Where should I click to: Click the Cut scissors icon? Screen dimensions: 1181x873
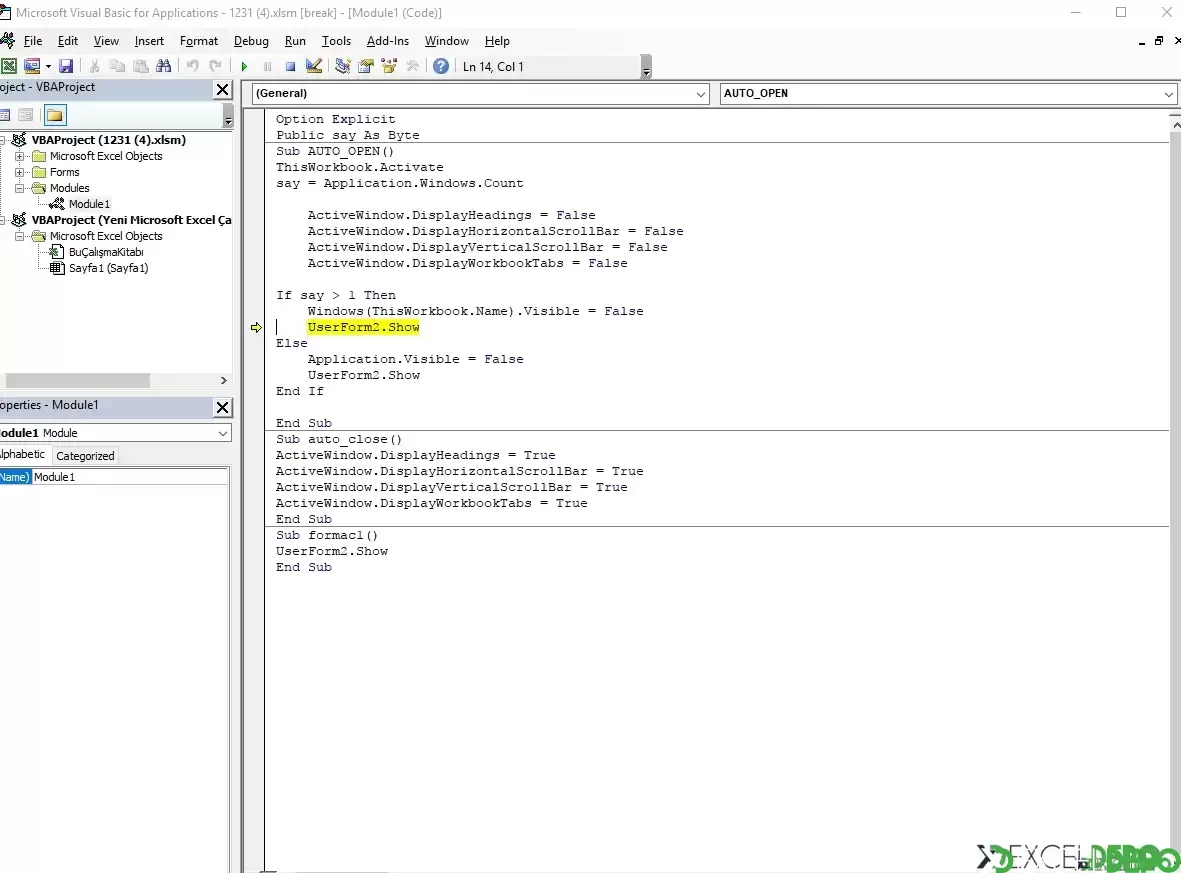pyautogui.click(x=95, y=66)
